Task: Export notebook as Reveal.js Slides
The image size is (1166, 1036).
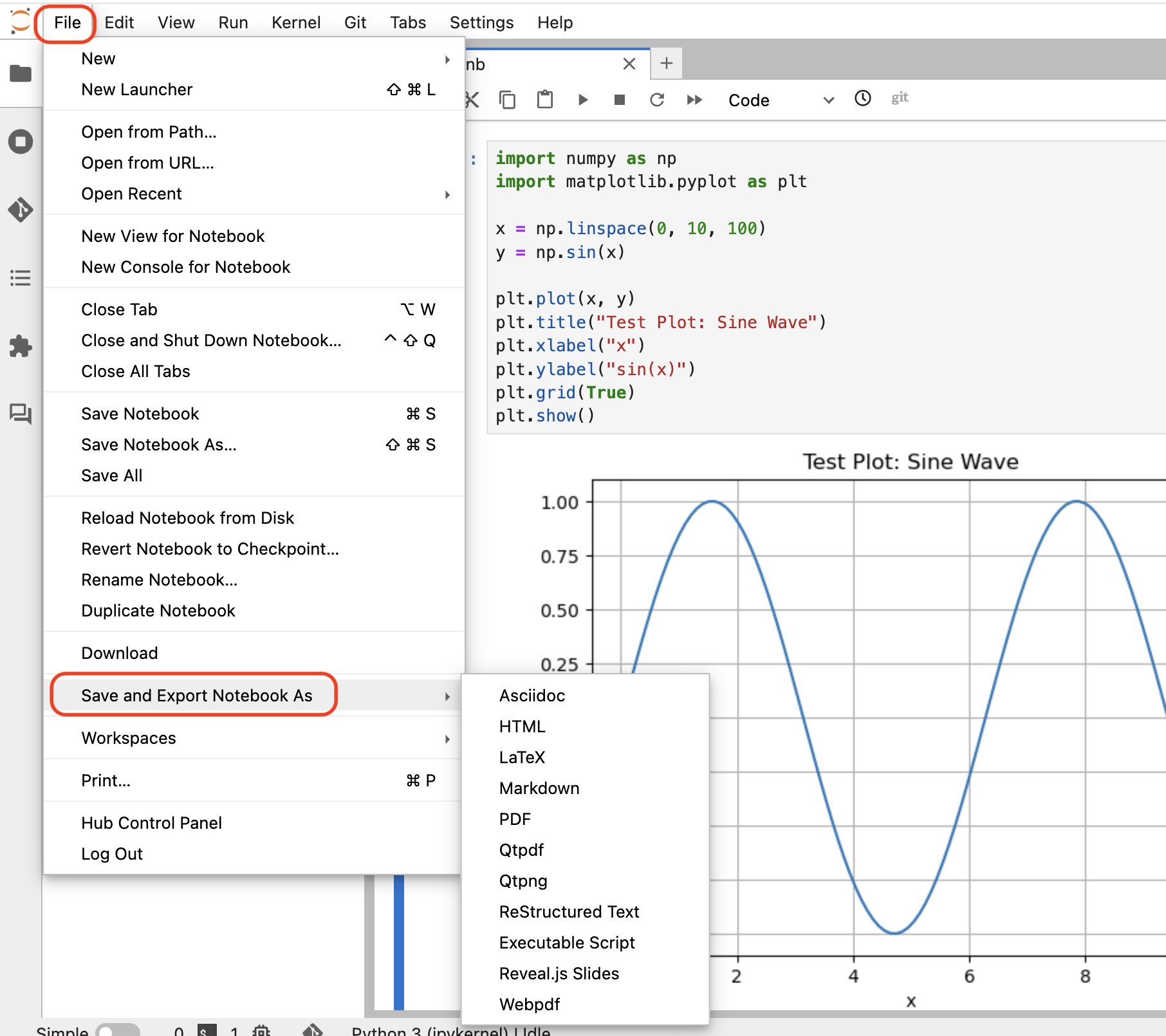Action: [585, 974]
